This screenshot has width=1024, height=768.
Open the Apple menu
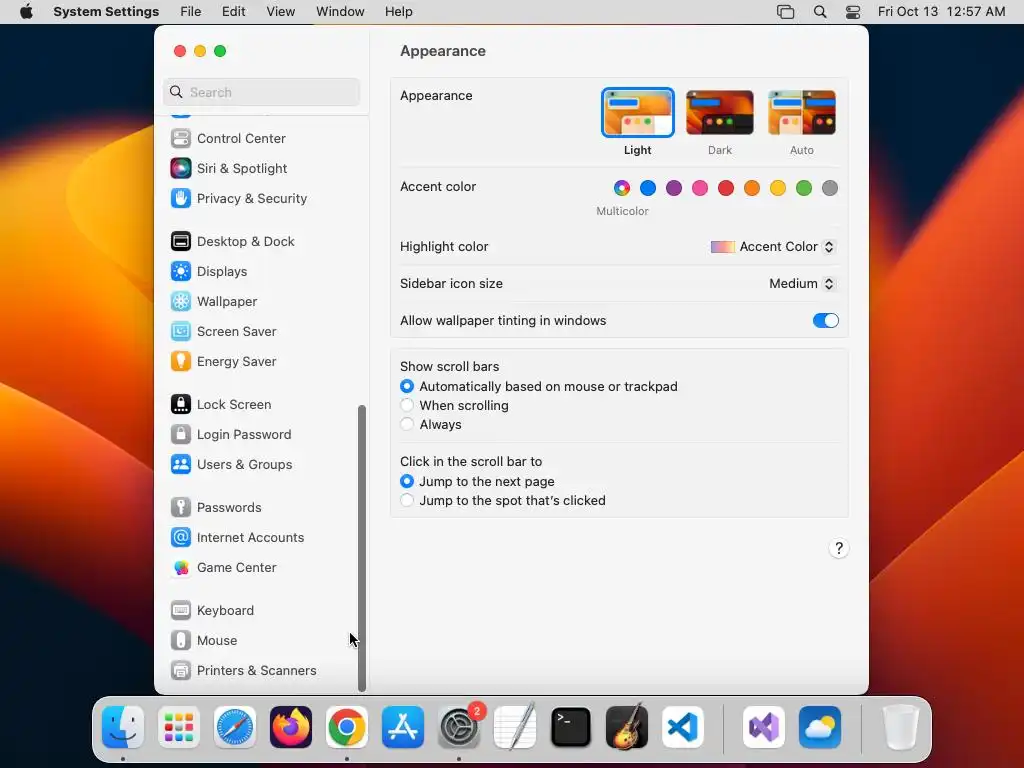point(26,12)
